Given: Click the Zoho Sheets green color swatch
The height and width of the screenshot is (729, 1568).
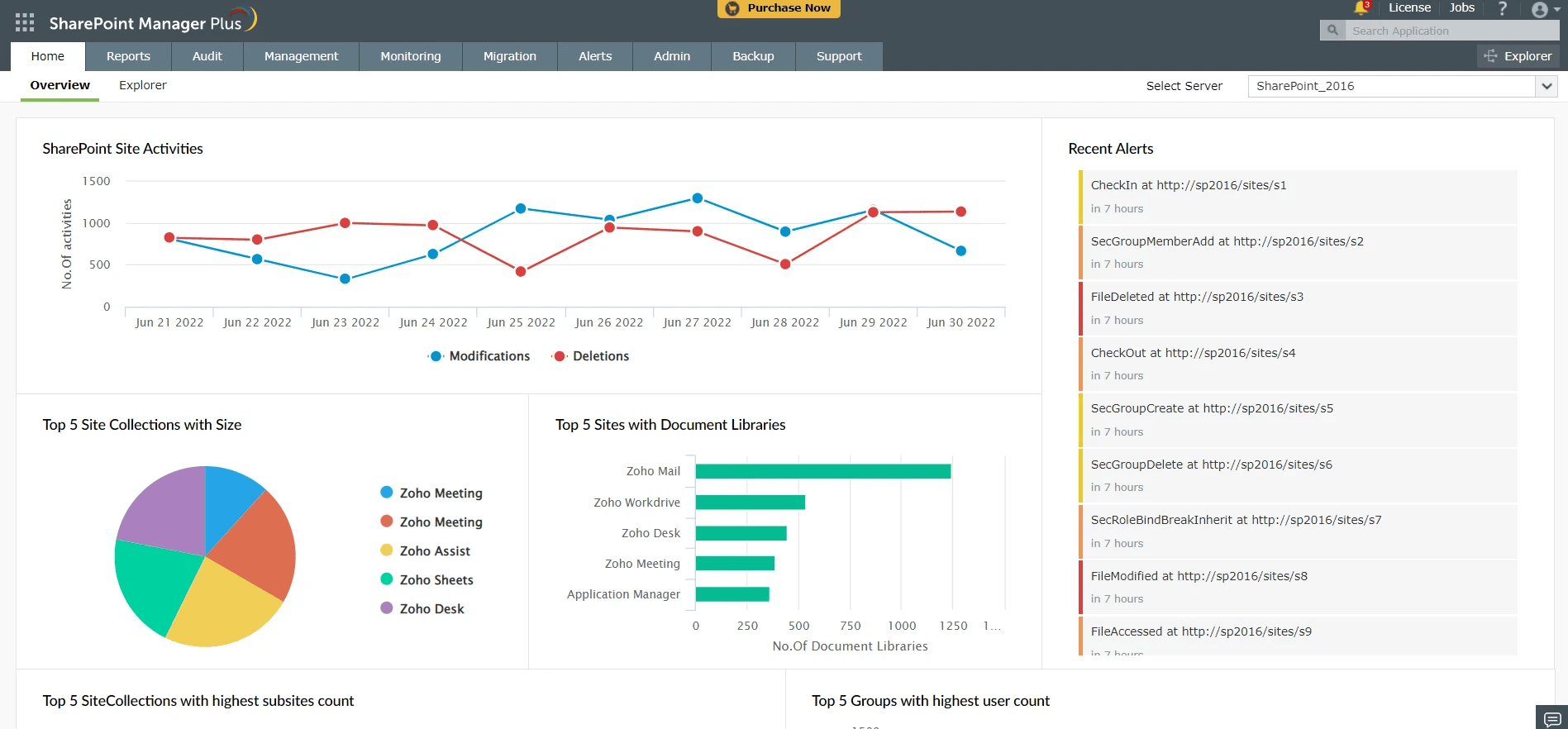Looking at the screenshot, I should point(386,579).
